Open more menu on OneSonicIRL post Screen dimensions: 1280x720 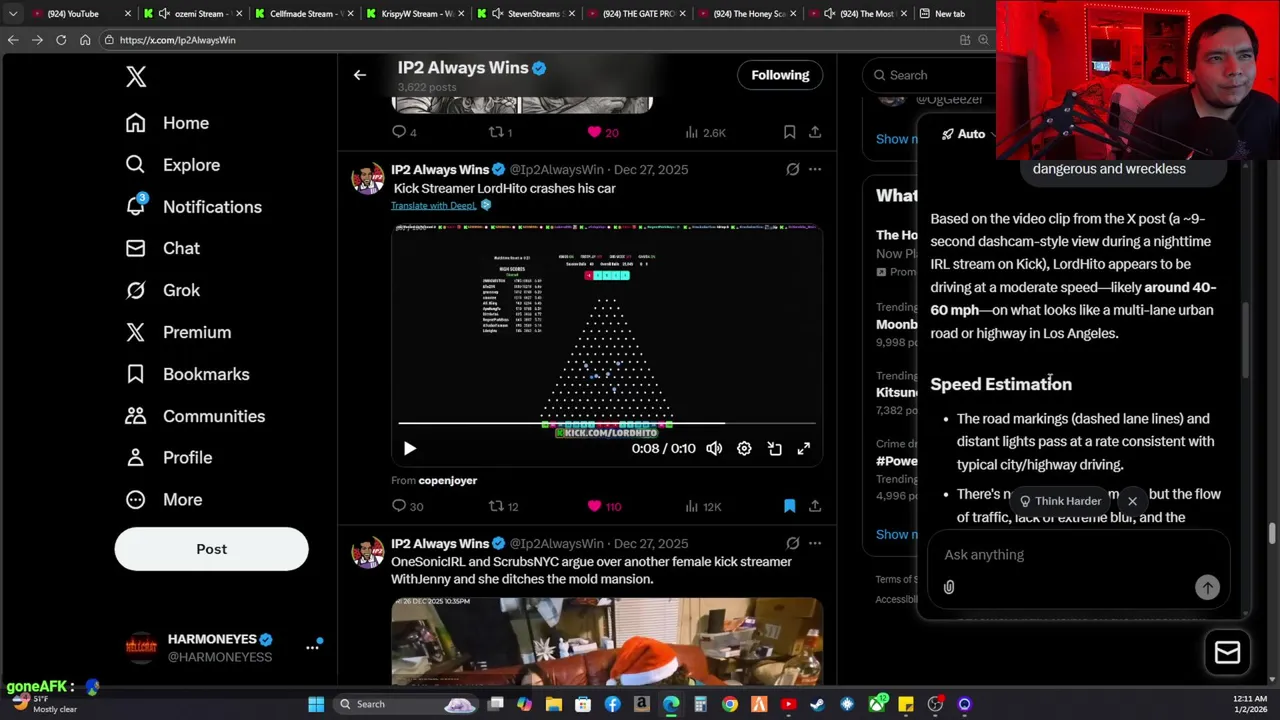point(815,543)
